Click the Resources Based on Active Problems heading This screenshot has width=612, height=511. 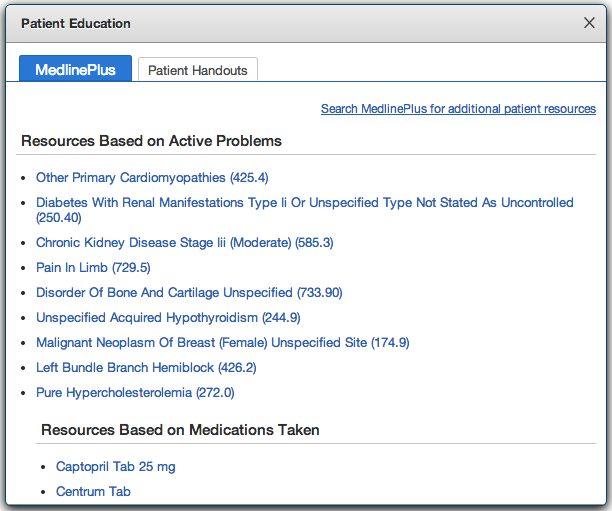click(x=151, y=141)
